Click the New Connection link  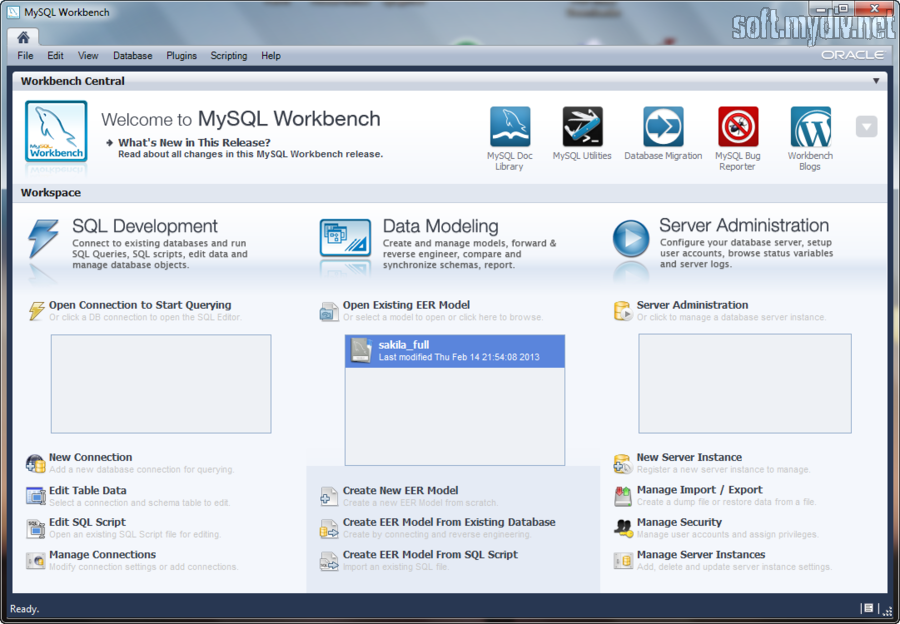coord(91,457)
